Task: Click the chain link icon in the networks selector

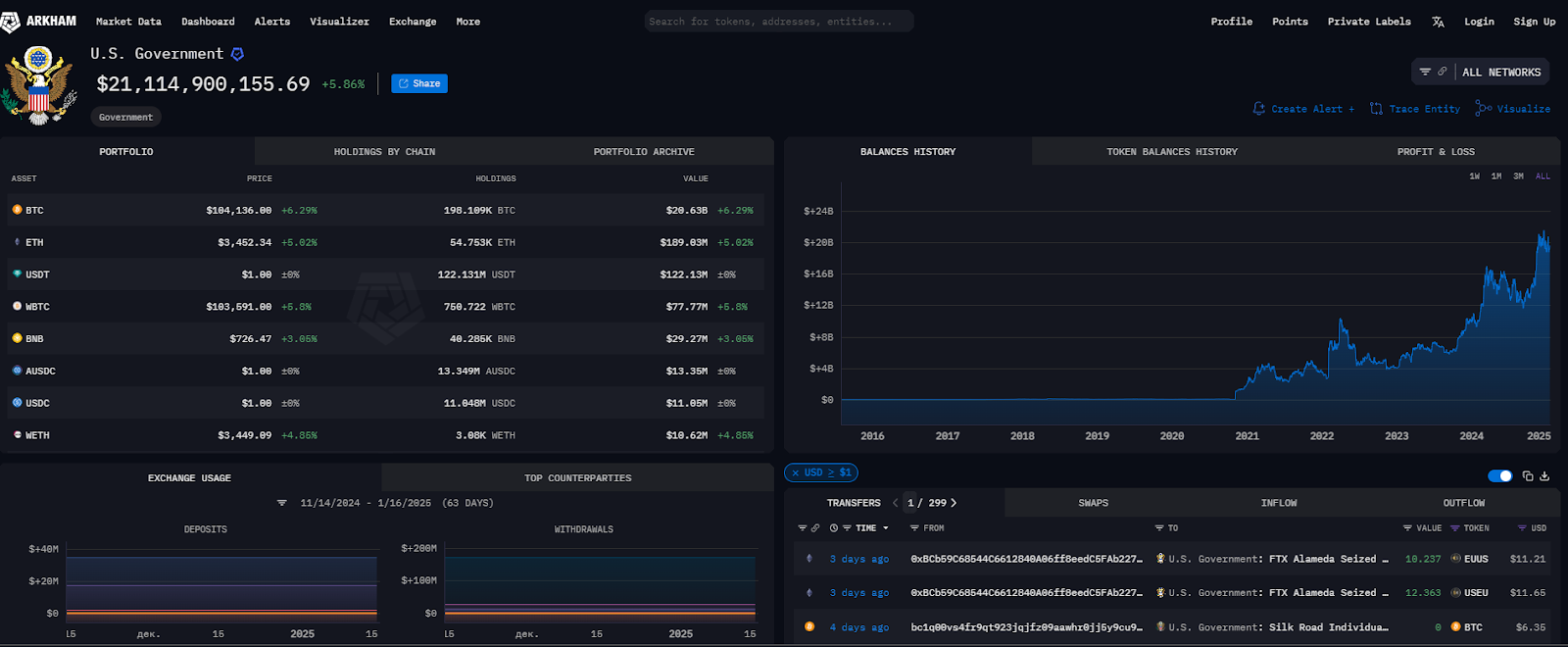Action: coord(1442,72)
